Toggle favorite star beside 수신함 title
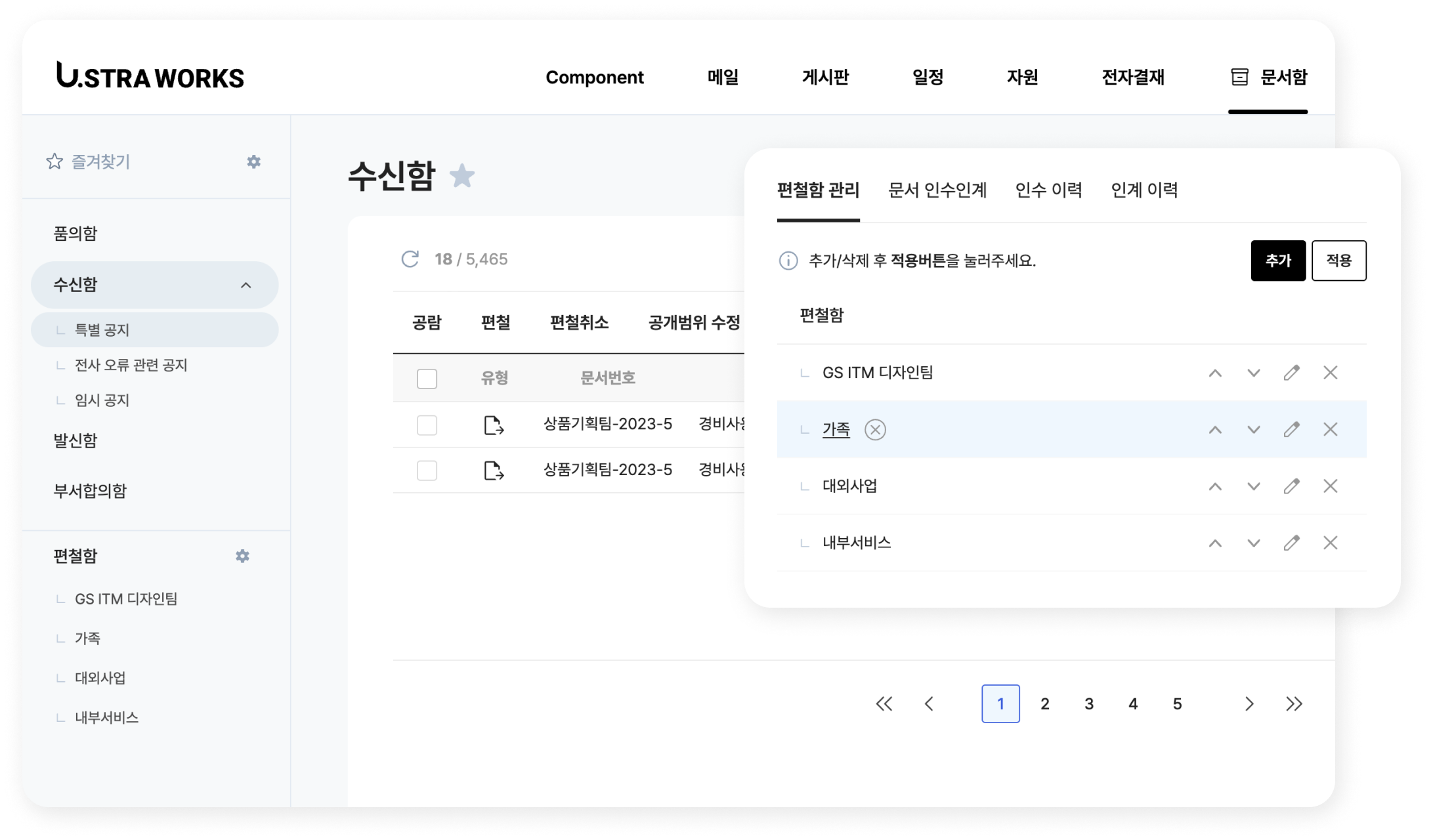This screenshot has width=1431, height=840. coord(462,175)
